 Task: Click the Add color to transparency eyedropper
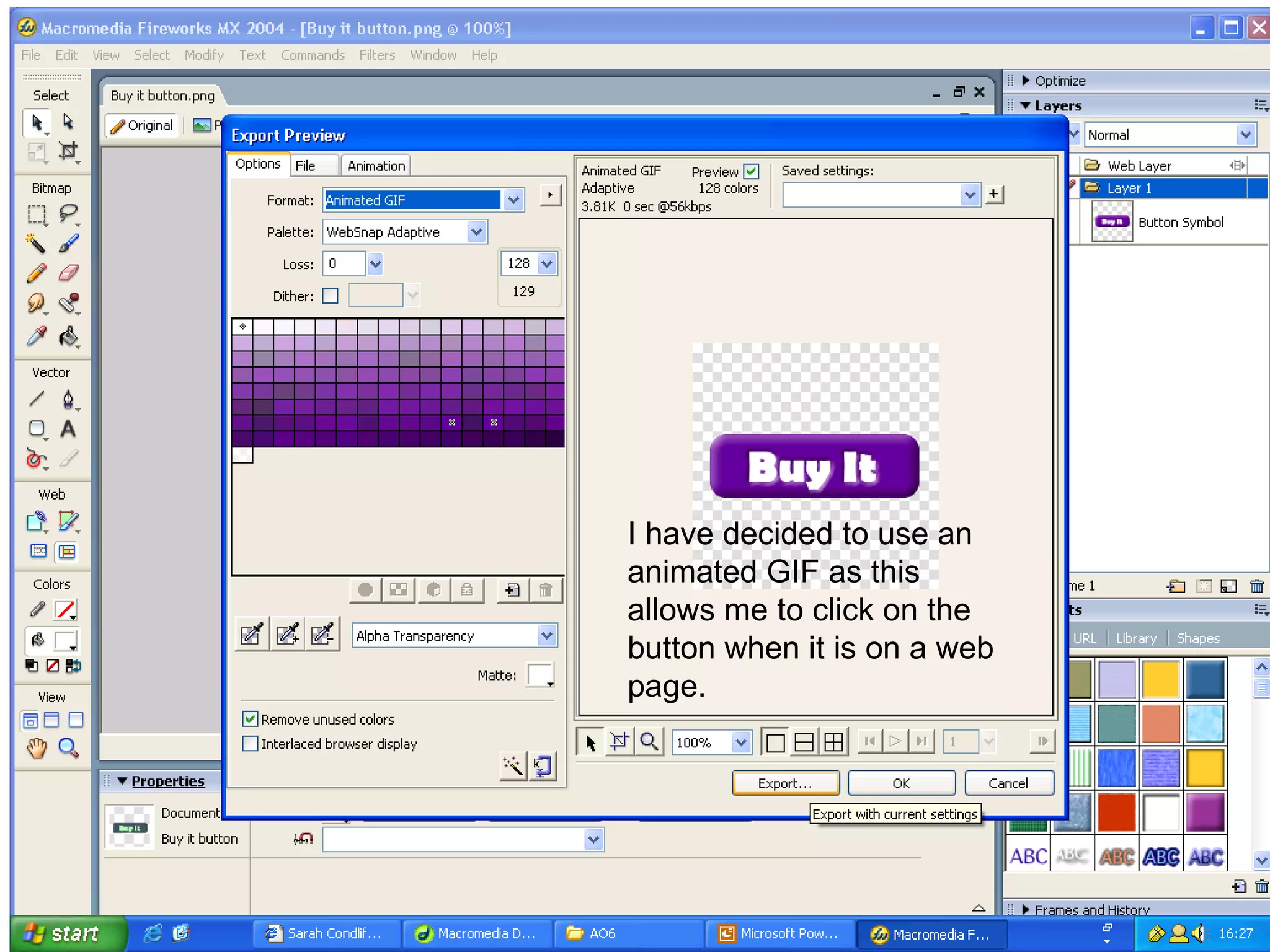pyautogui.click(x=287, y=634)
